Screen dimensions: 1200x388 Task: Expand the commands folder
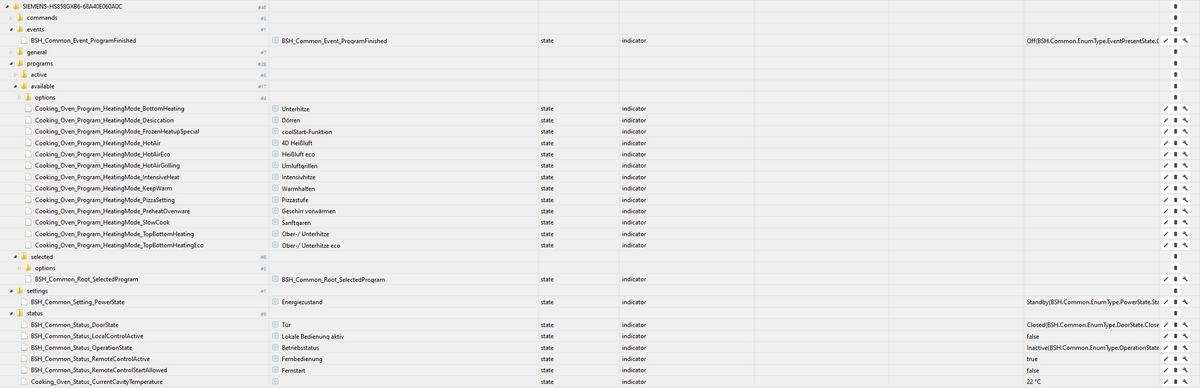(x=10, y=18)
